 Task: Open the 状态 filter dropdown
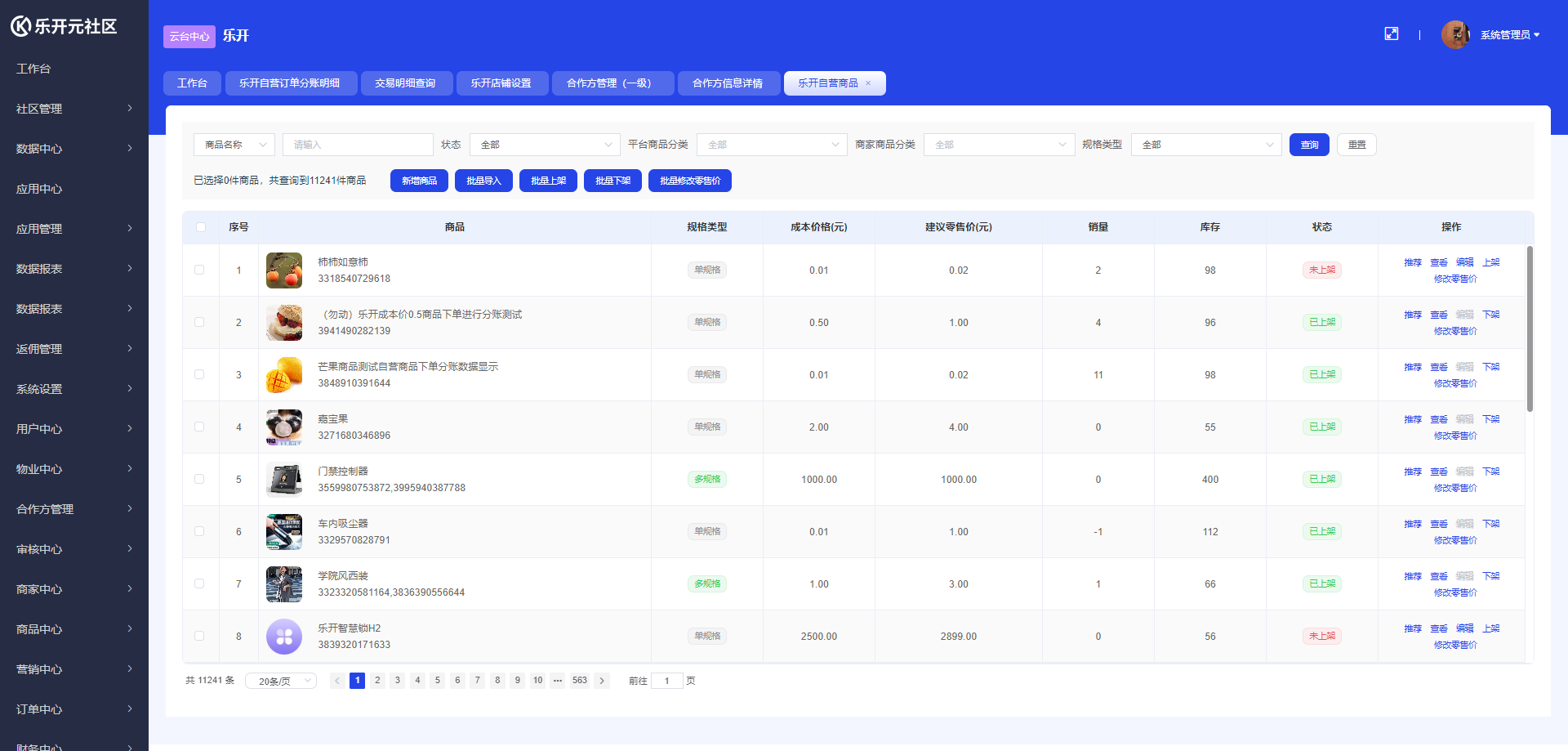point(545,145)
